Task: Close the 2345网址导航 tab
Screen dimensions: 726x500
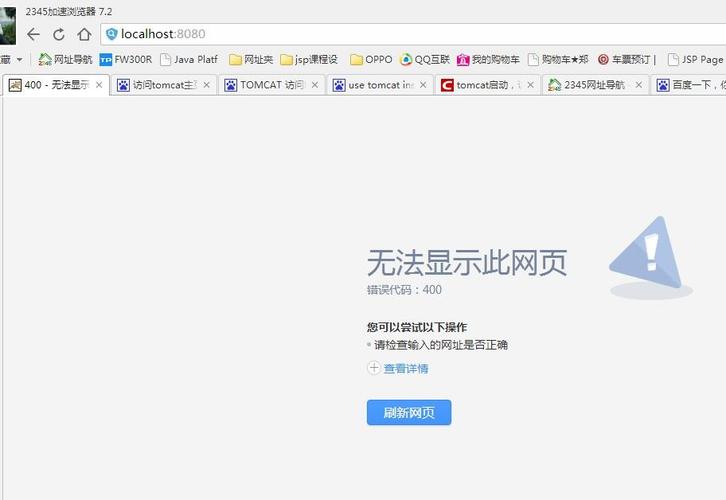Action: [638, 85]
